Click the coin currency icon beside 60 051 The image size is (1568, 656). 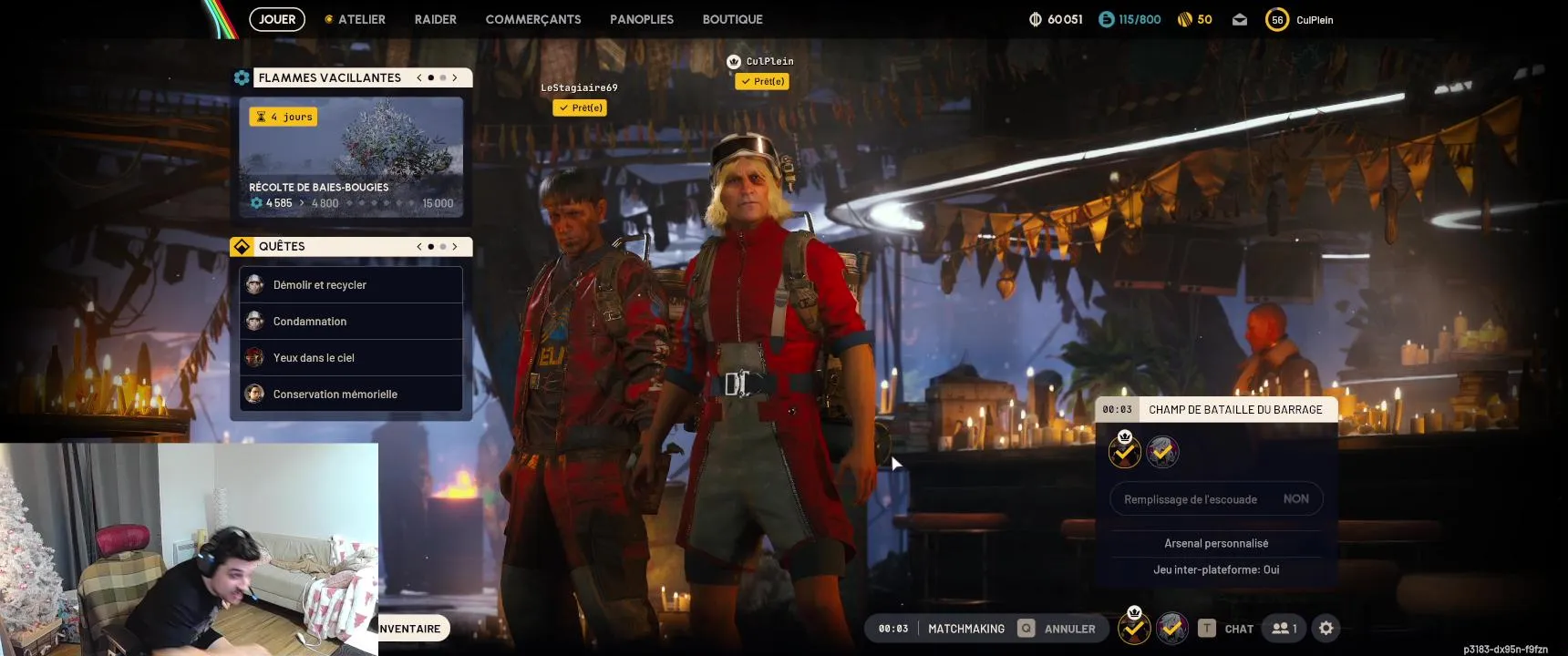point(1036,19)
